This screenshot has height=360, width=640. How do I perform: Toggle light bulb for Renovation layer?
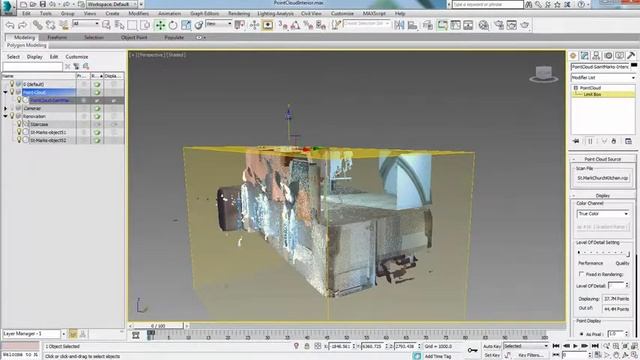[x=12, y=116]
